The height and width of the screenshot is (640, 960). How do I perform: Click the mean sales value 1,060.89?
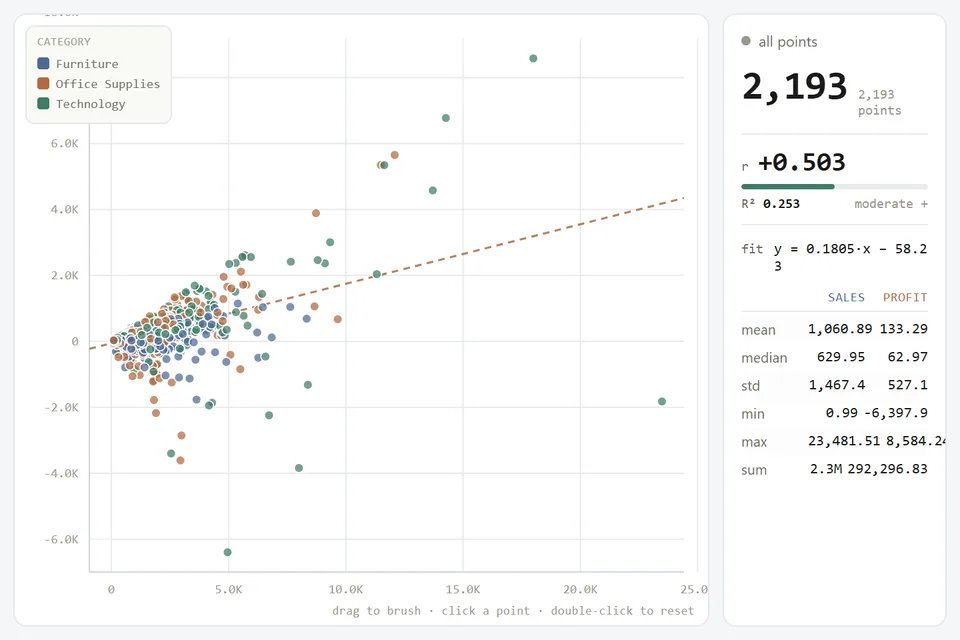pos(840,329)
